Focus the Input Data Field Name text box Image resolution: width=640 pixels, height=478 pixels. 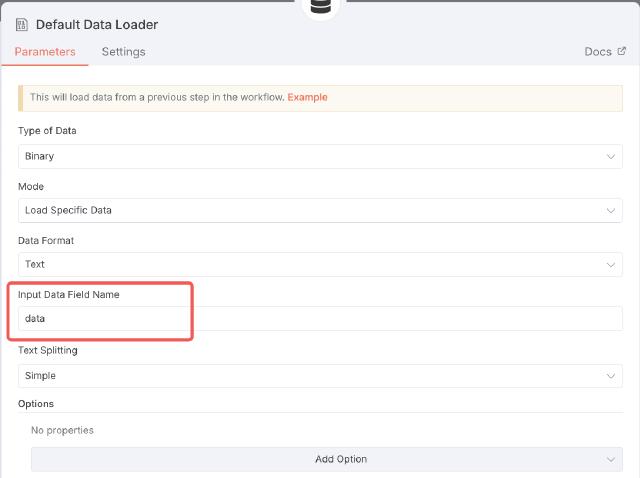(x=320, y=319)
